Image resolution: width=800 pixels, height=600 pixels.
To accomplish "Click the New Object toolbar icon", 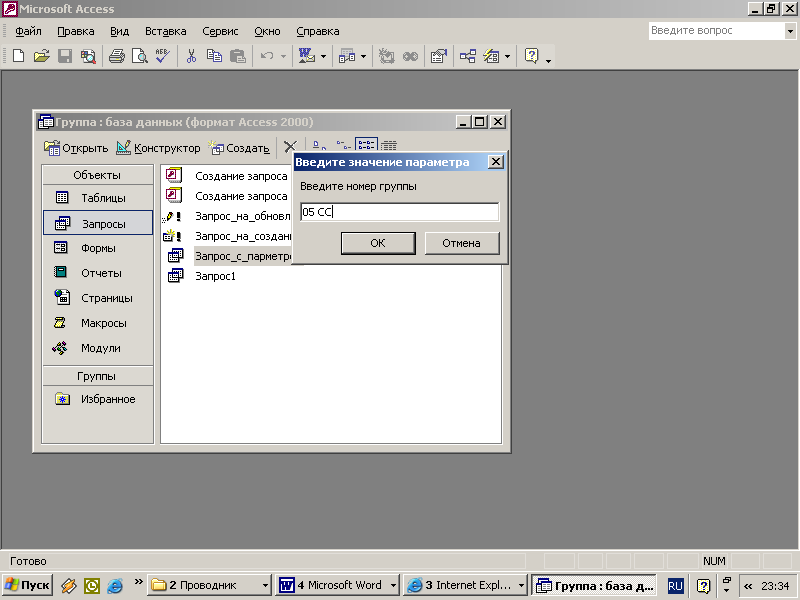I will [491, 56].
